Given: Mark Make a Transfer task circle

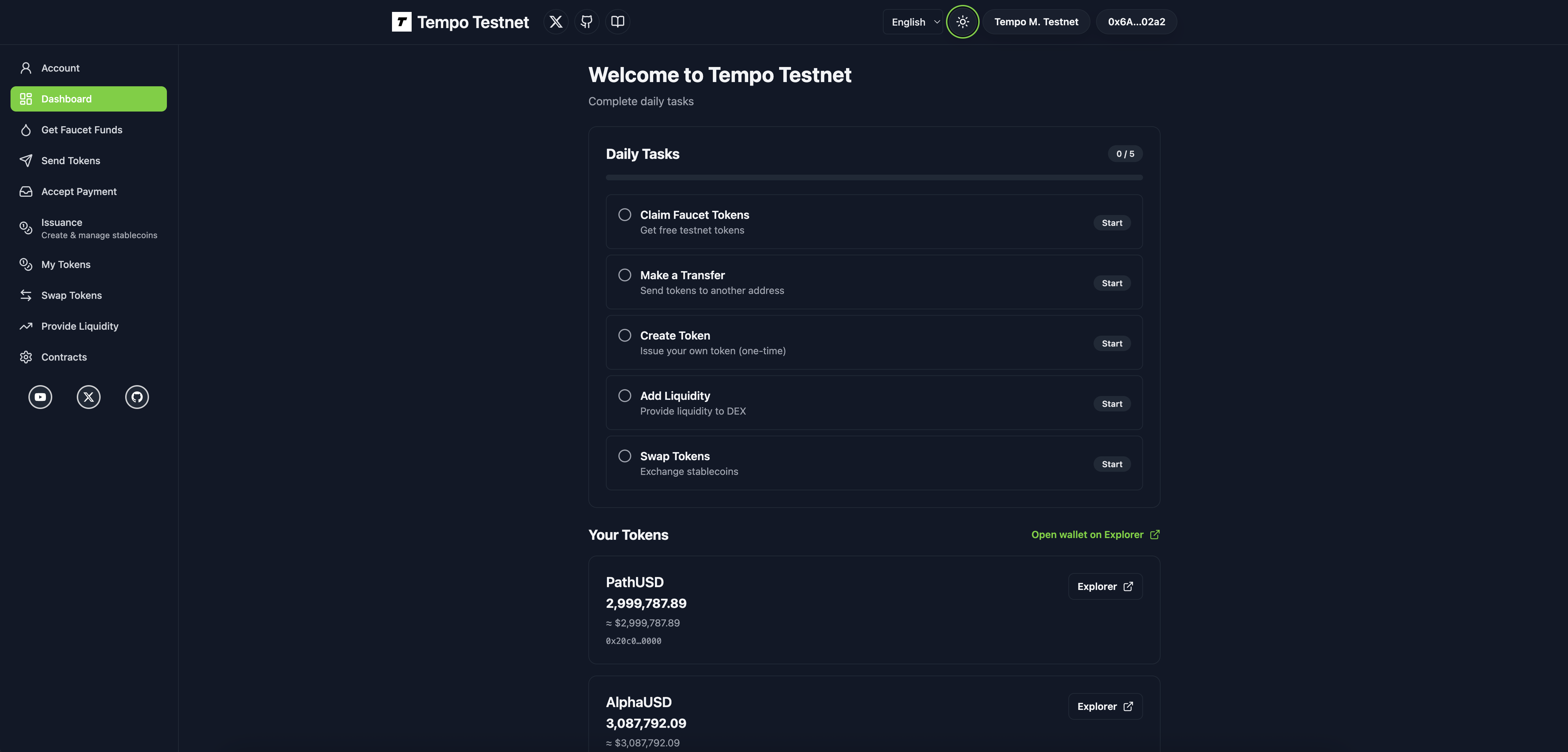Looking at the screenshot, I should 624,275.
